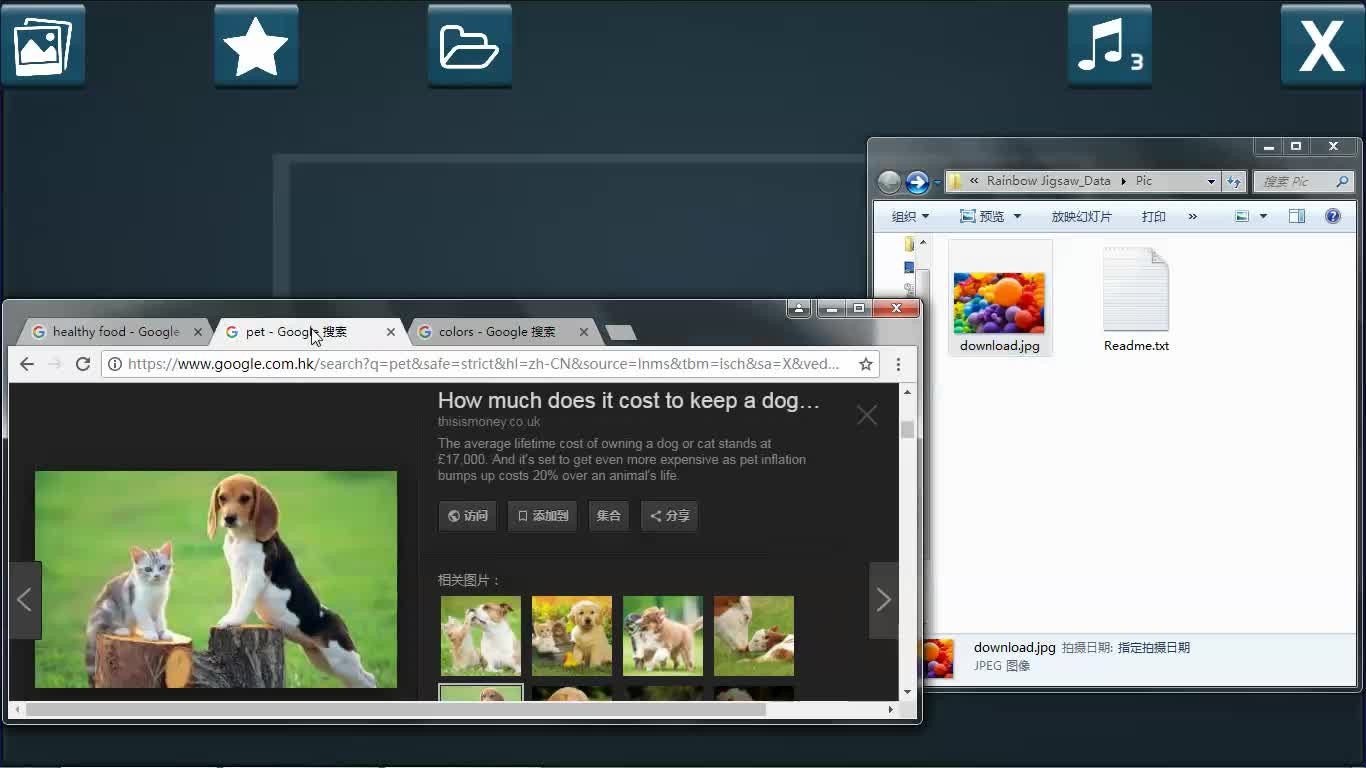The height and width of the screenshot is (768, 1366).
Task: Open the Chrome three-dot menu
Action: pos(898,364)
